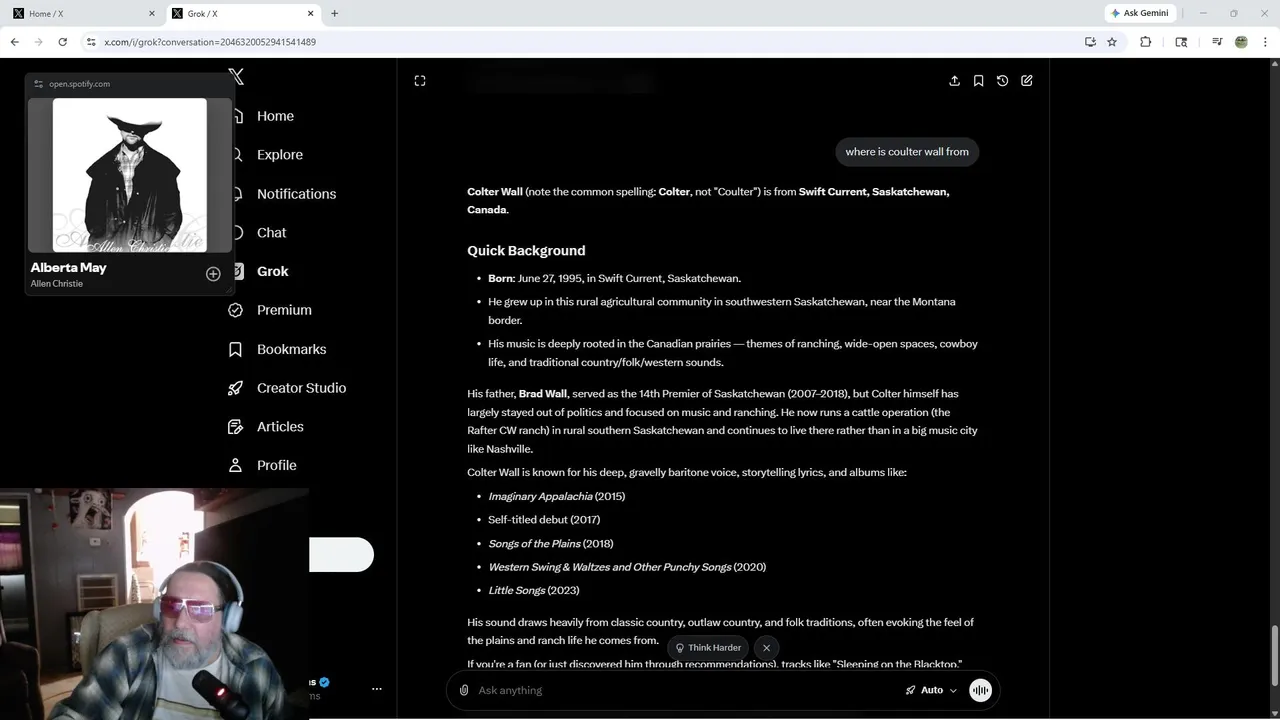Start a new Grok chat
This screenshot has width=1280, height=720.
coord(1027,81)
